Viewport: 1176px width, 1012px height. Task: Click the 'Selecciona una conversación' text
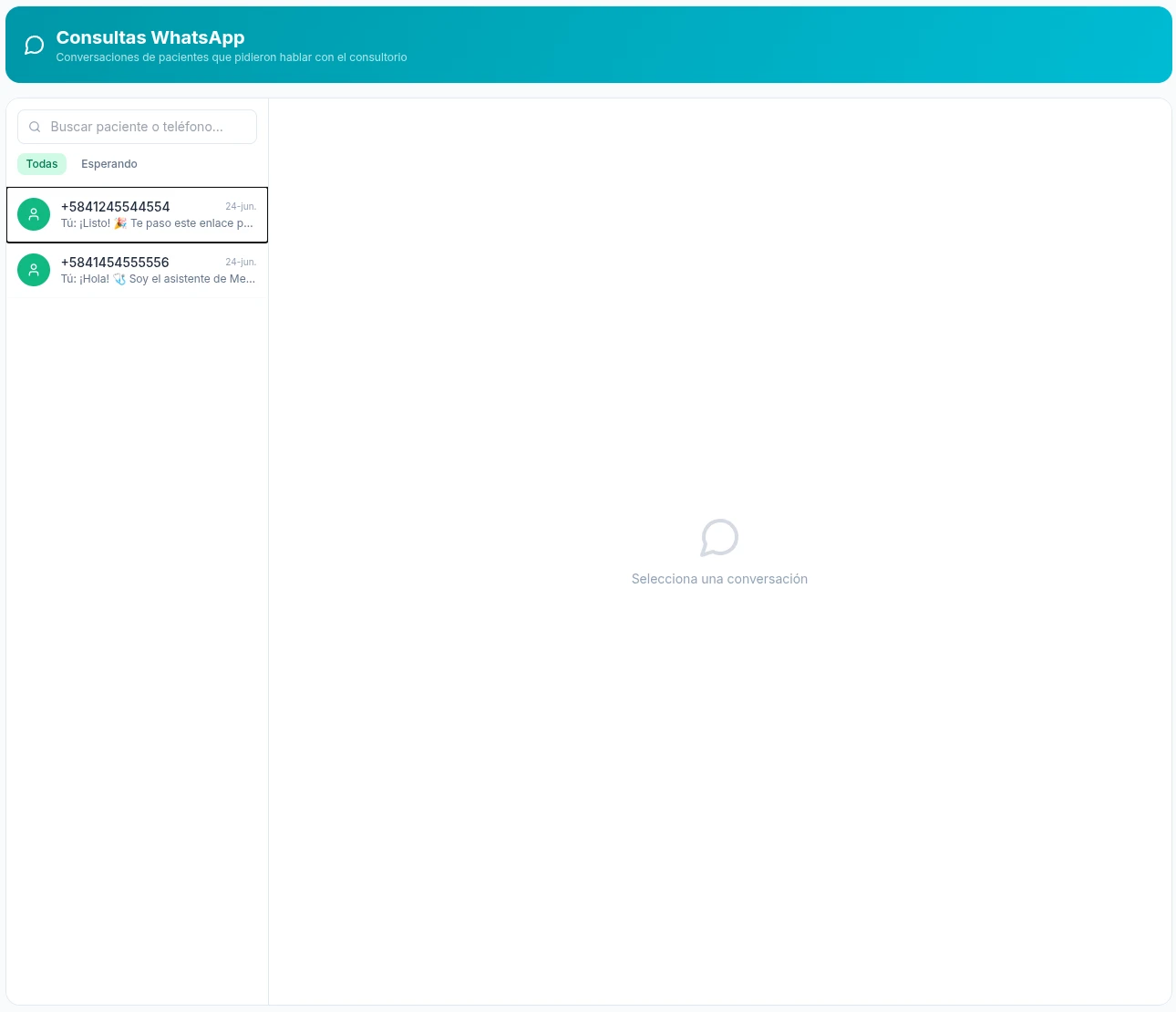pos(719,579)
